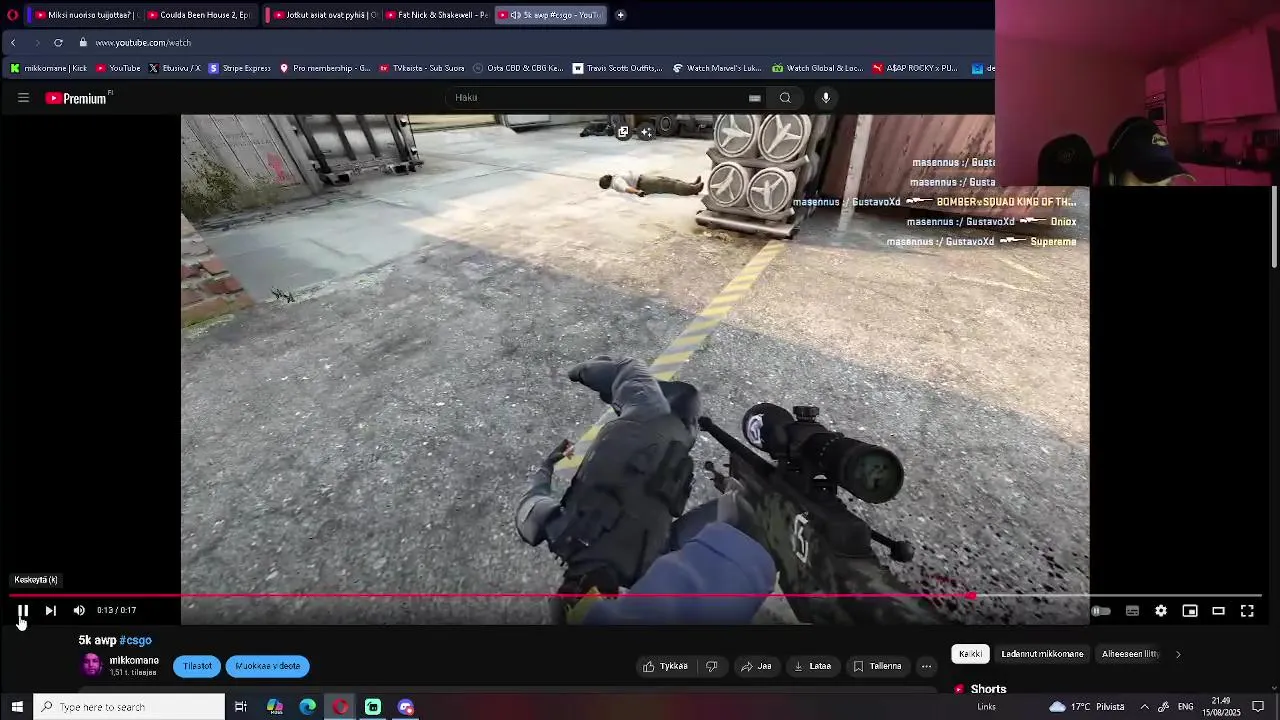Screen dimensions: 1280x720
Task: Skip to the next video
Action: [50, 611]
